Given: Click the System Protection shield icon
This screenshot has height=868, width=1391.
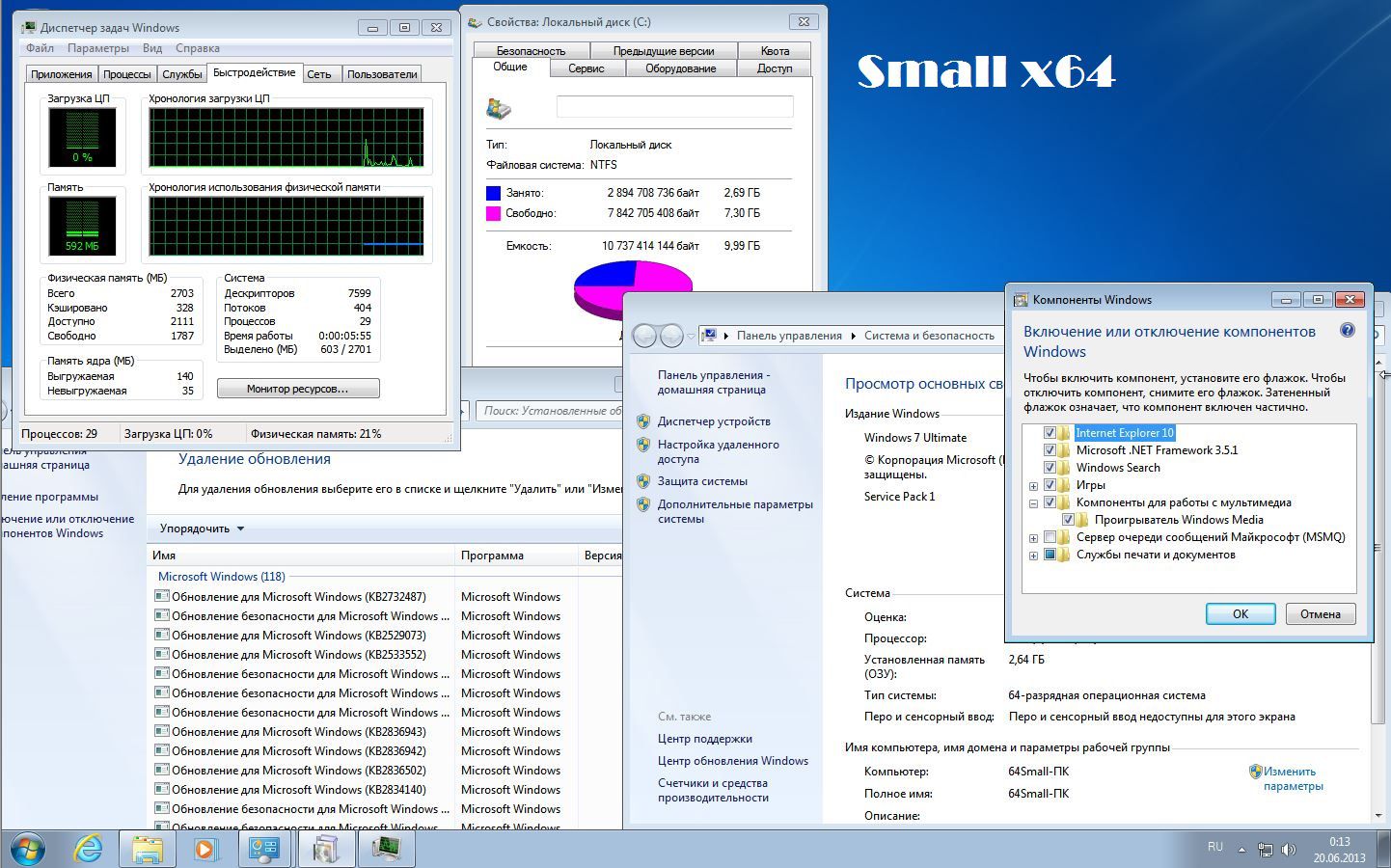Looking at the screenshot, I should [643, 481].
